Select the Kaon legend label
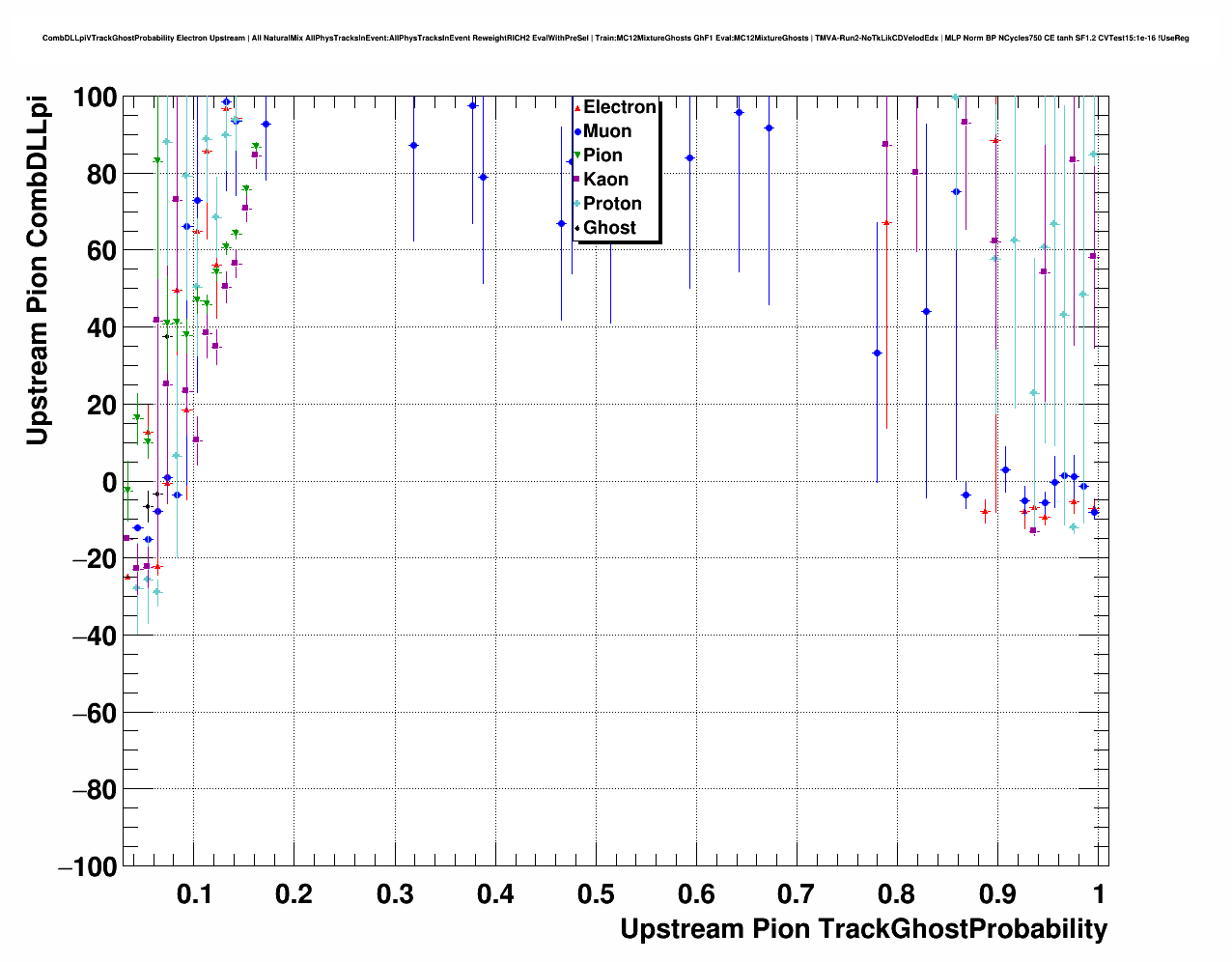 point(605,180)
